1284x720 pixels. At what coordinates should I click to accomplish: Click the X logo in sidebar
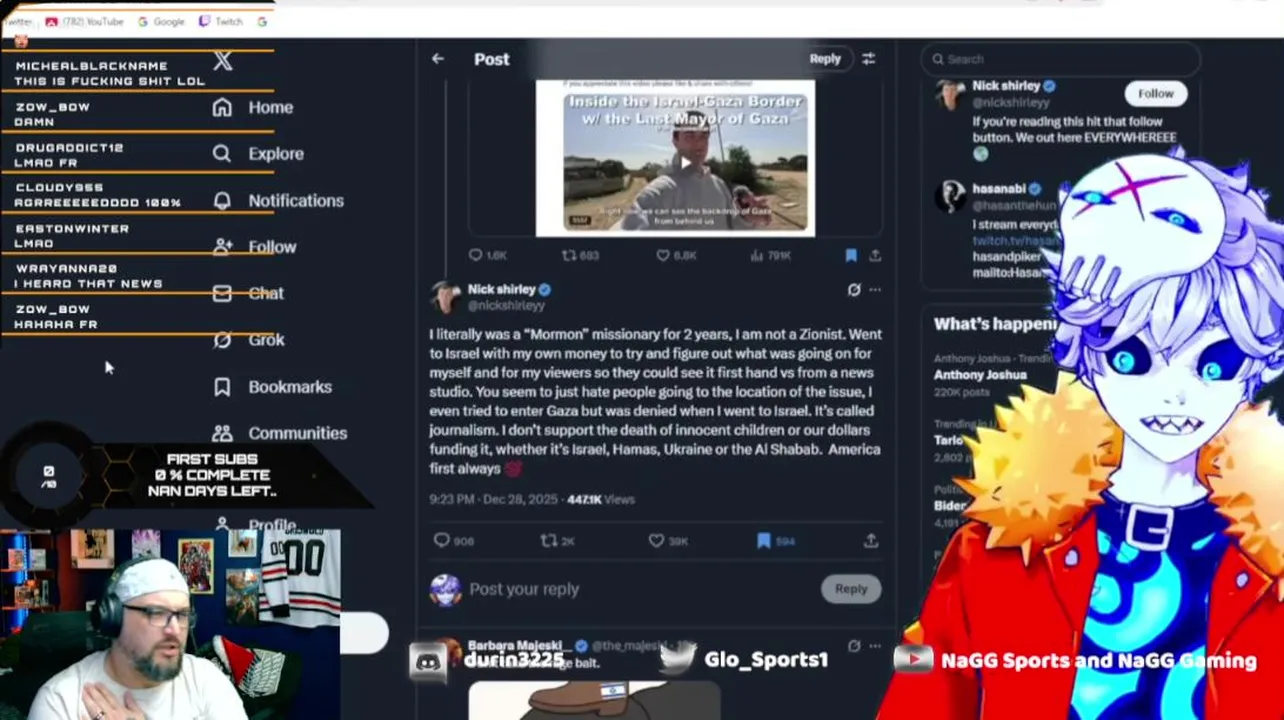(x=222, y=61)
